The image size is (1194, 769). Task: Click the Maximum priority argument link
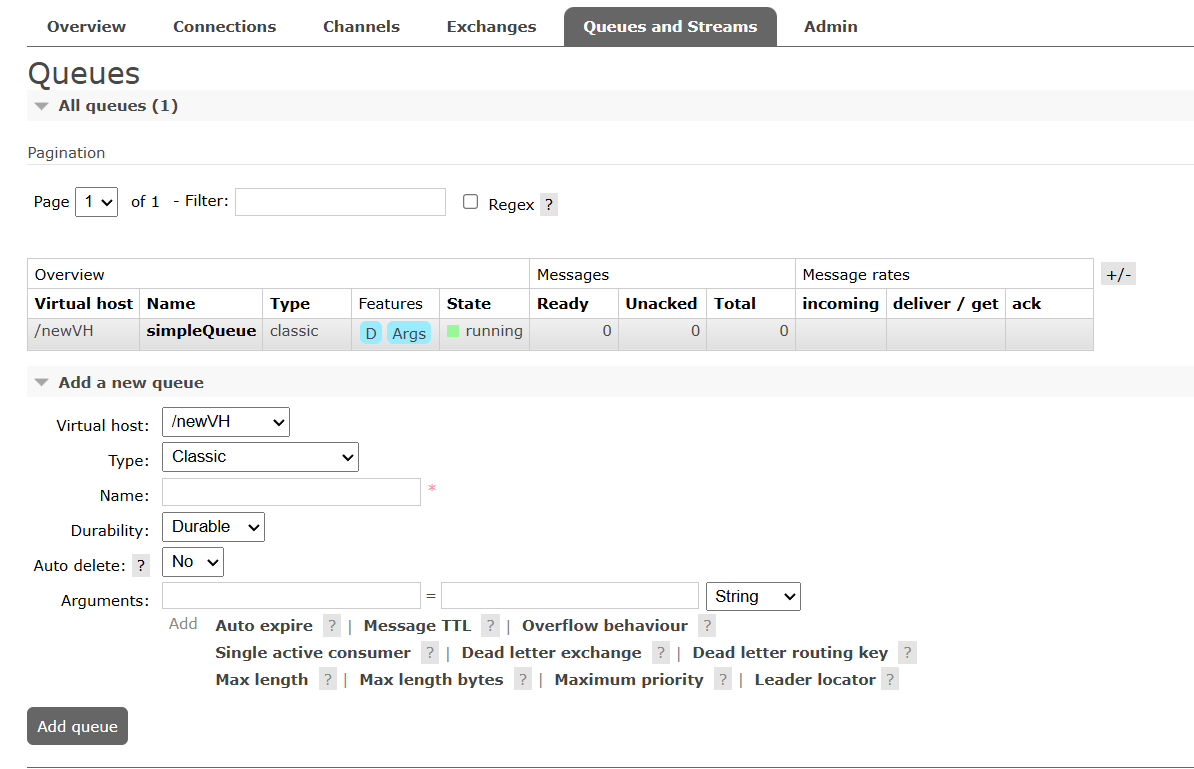pyautogui.click(x=628, y=680)
